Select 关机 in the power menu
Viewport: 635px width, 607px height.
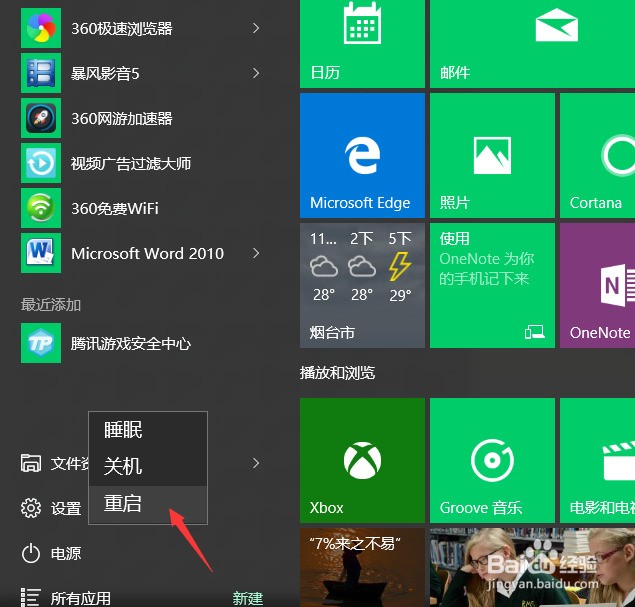click(148, 466)
